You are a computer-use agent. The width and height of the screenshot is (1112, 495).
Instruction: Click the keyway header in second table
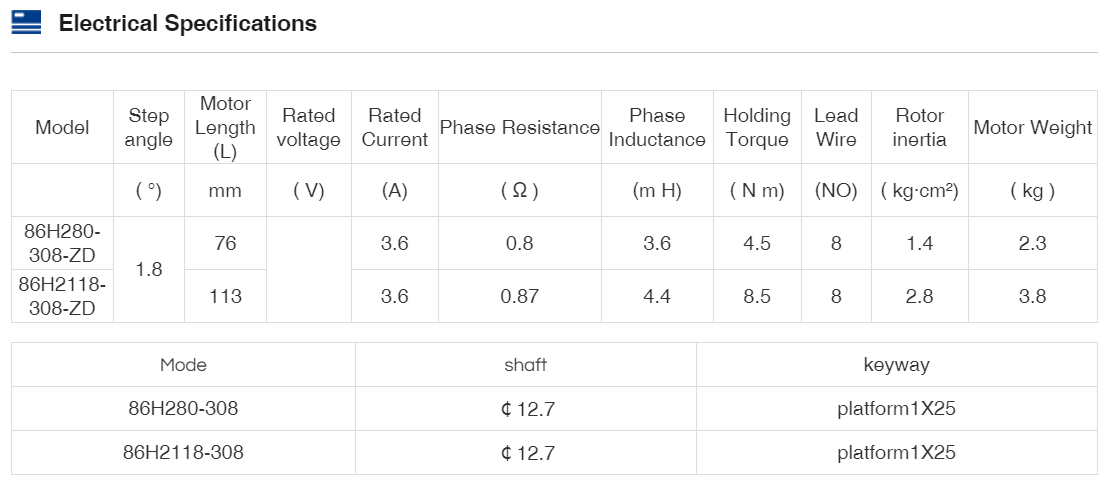click(896, 365)
